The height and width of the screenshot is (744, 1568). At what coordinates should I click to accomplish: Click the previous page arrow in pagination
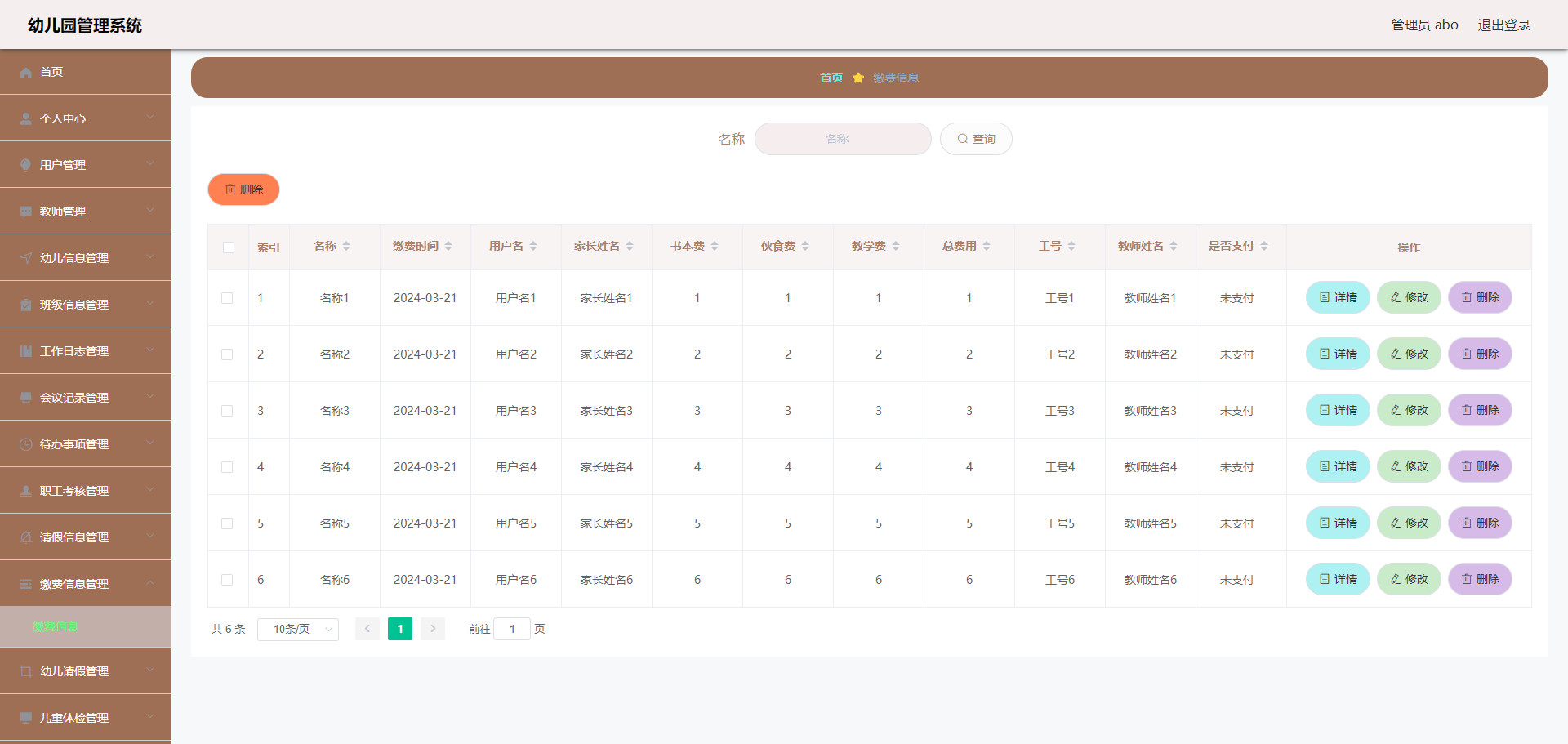(x=367, y=630)
